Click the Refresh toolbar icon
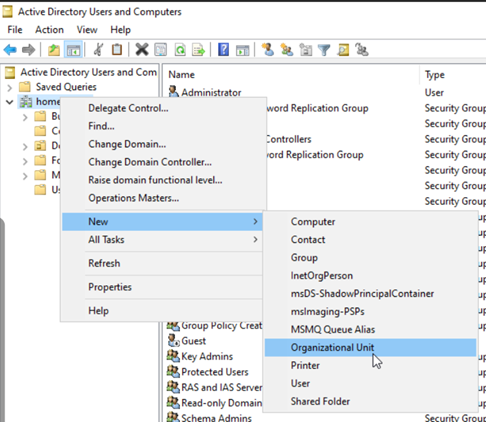This screenshot has width=486, height=422. (x=180, y=50)
